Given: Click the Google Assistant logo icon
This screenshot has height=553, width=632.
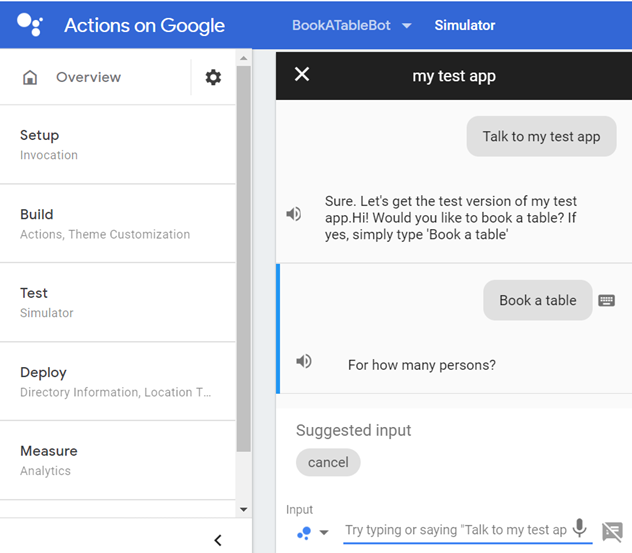Looking at the screenshot, I should 29,24.
